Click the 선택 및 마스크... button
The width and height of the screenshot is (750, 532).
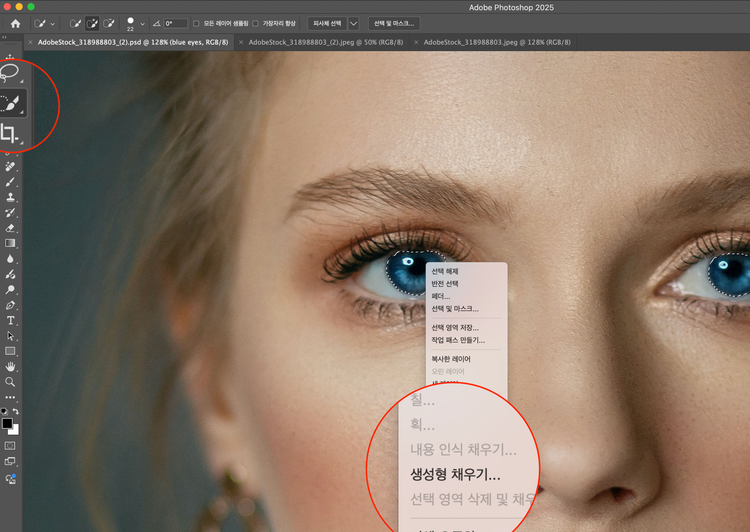coord(394,23)
